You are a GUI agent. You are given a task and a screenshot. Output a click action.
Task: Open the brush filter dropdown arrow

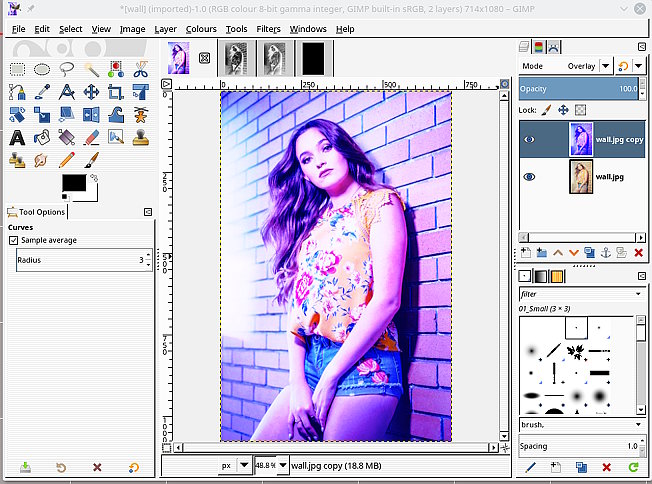(x=638, y=294)
